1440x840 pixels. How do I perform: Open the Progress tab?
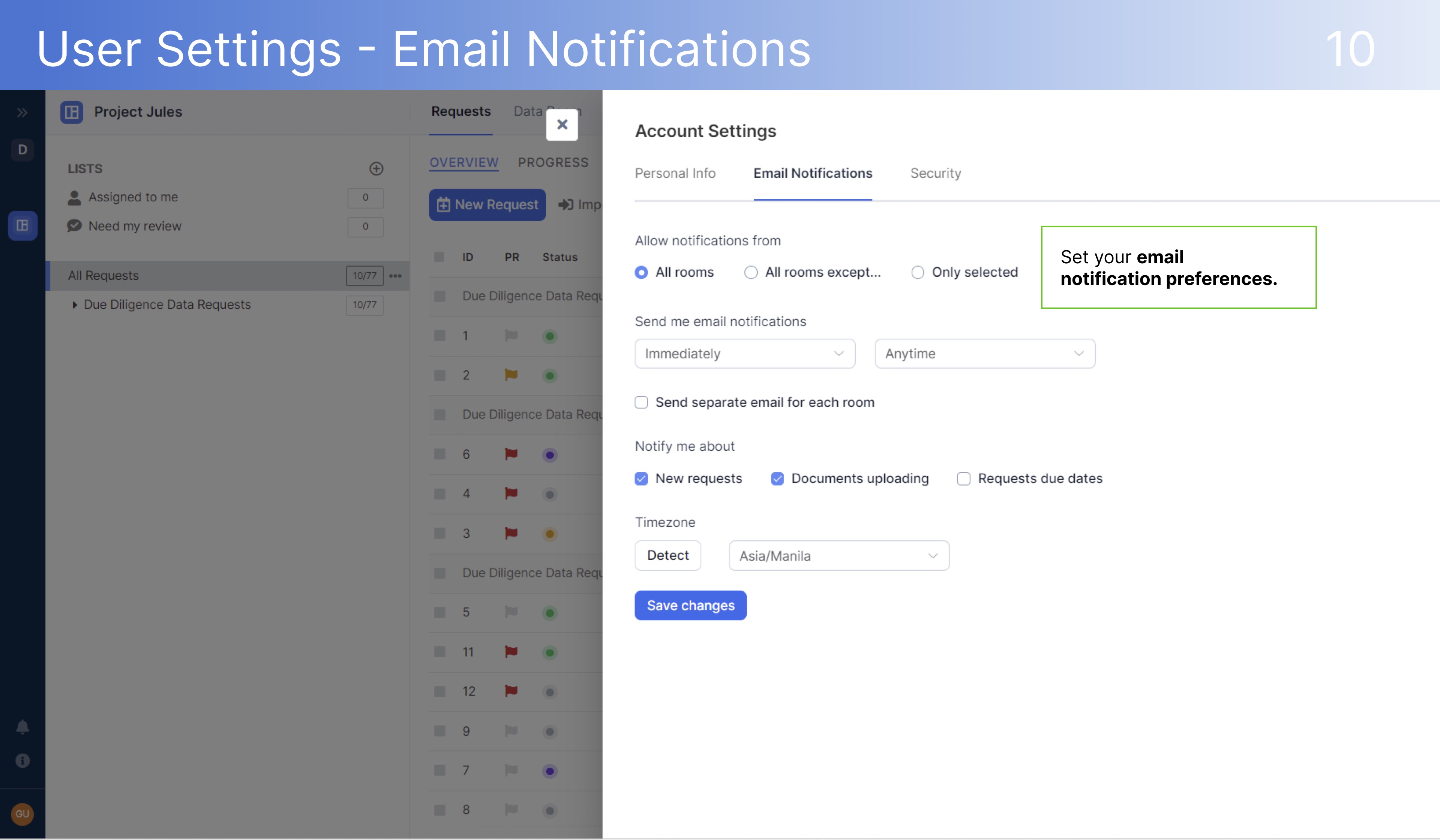[x=553, y=162]
